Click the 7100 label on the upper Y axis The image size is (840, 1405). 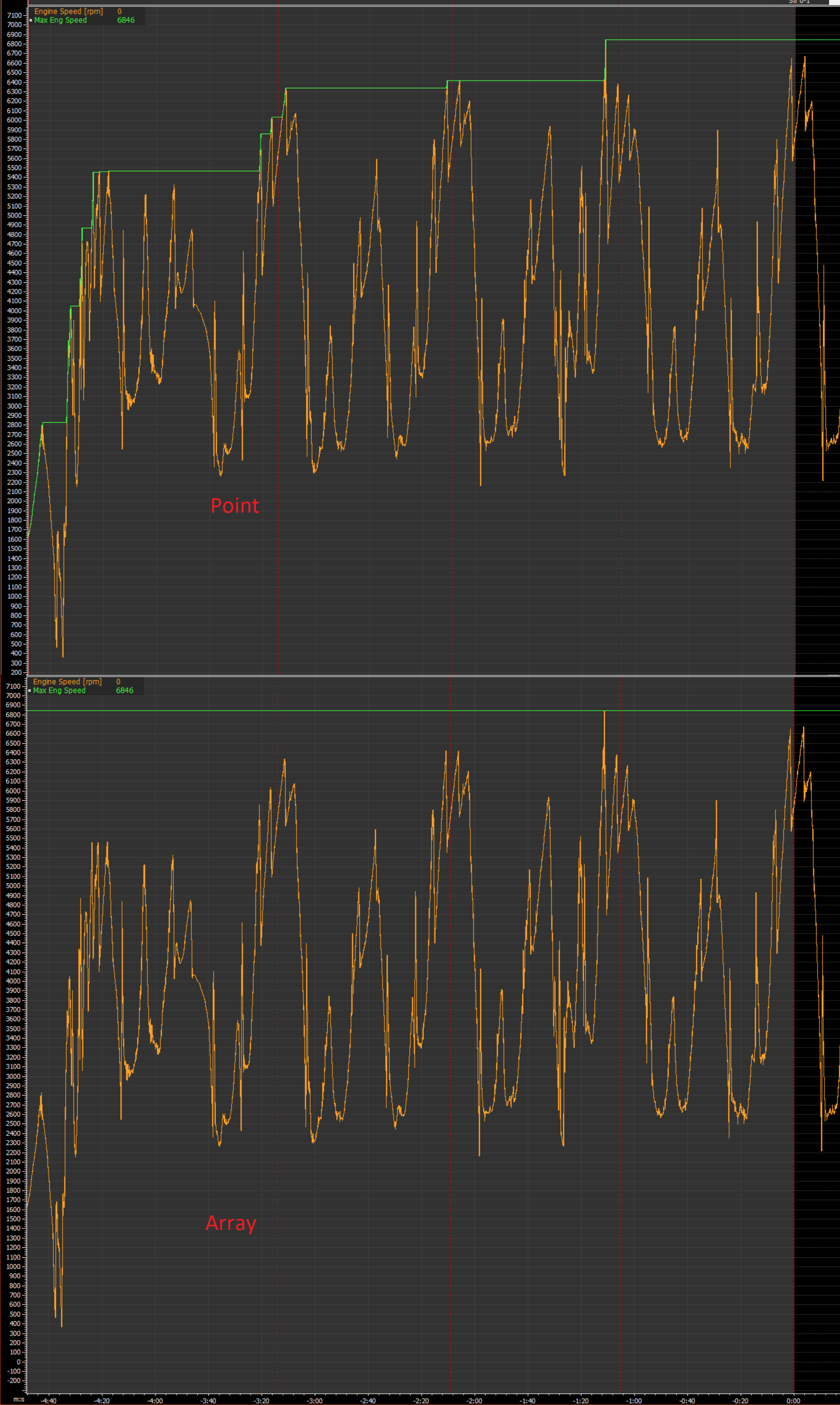[x=14, y=15]
